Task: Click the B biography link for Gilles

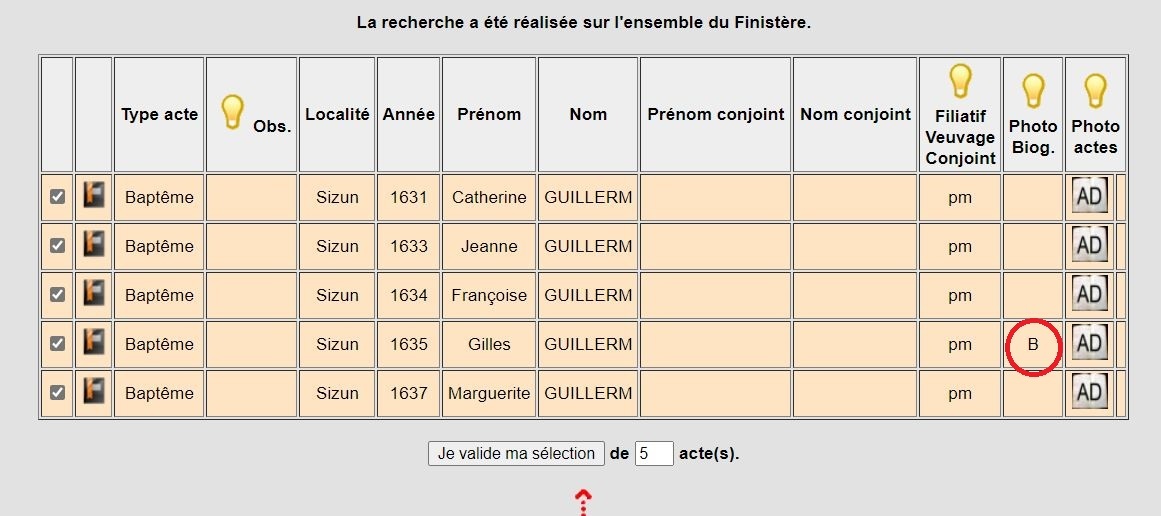Action: 1033,345
